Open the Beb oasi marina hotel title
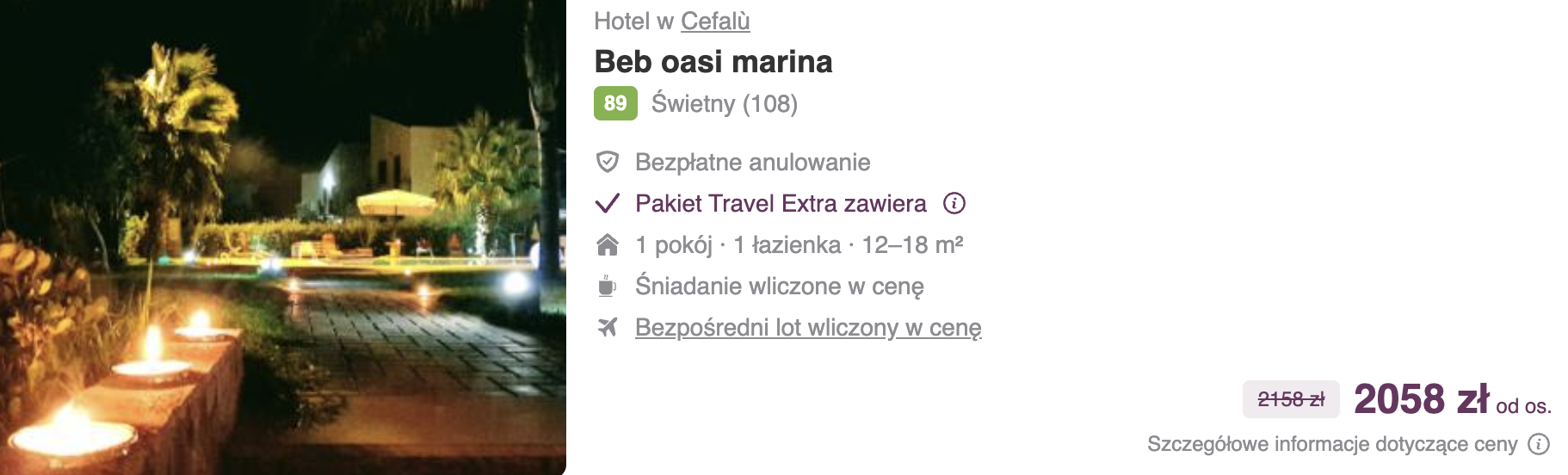This screenshot has height=475, width=1568. tap(713, 62)
